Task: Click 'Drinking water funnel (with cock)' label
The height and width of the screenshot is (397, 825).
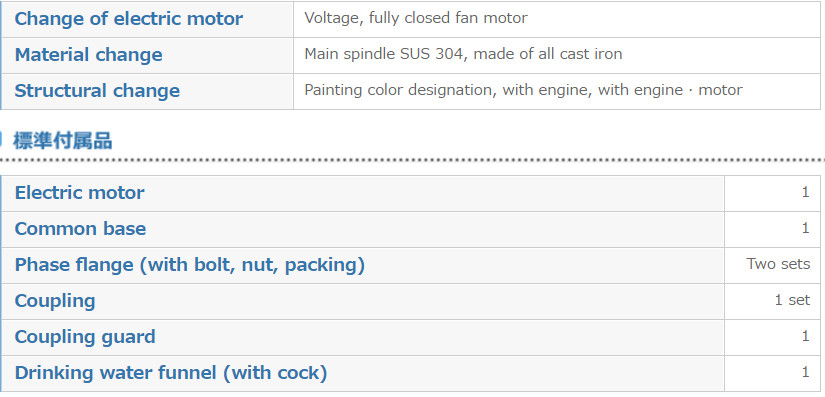Action: pyautogui.click(x=171, y=373)
